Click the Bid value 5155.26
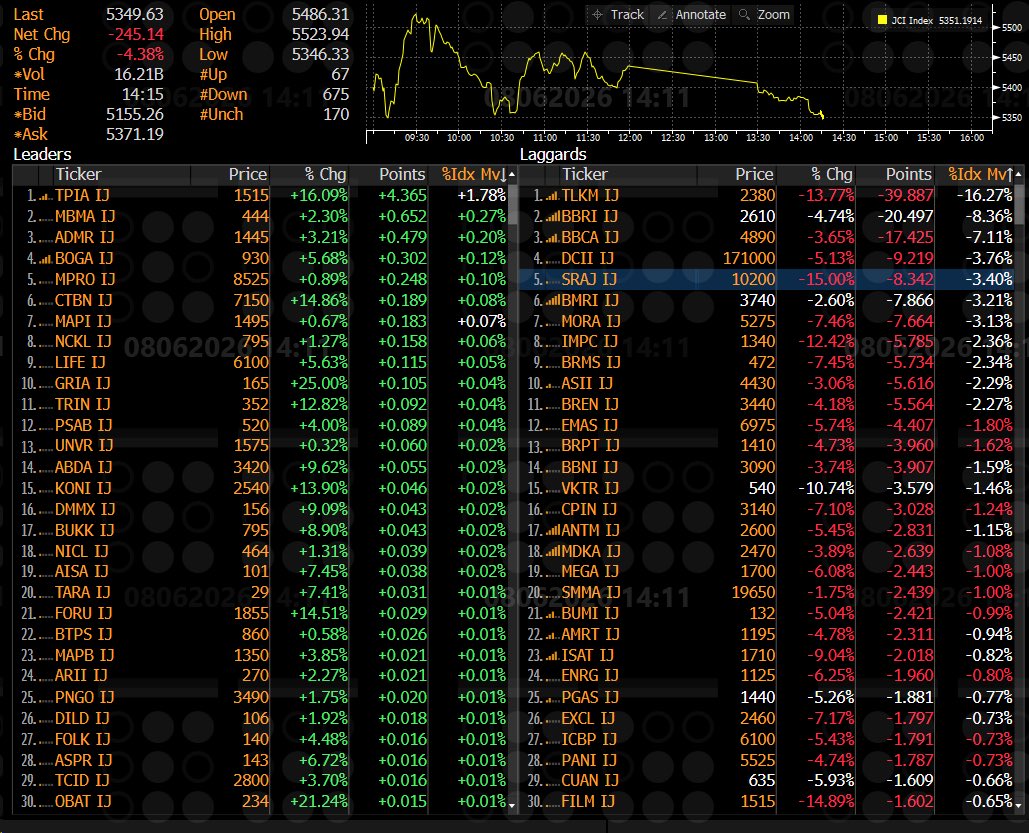This screenshot has height=833, width=1029. point(135,114)
